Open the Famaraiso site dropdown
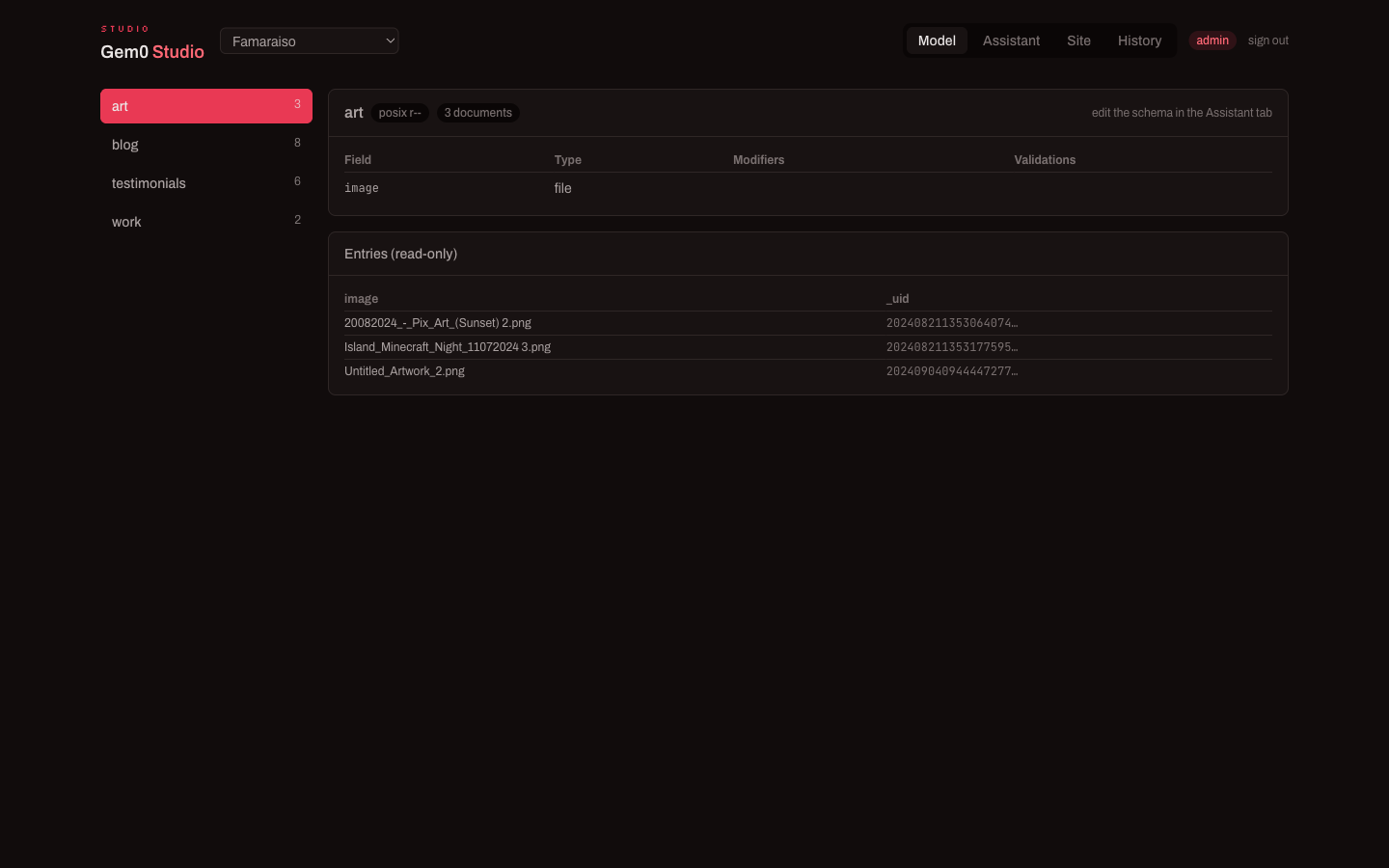 tap(309, 41)
